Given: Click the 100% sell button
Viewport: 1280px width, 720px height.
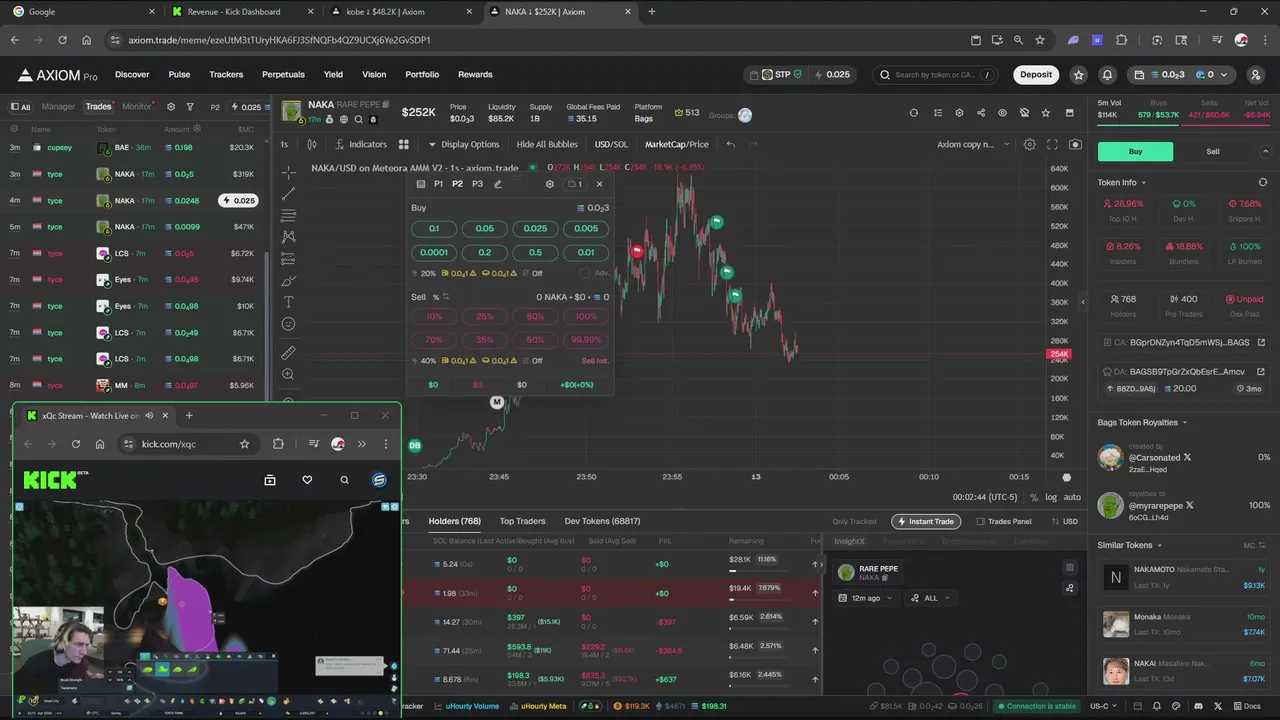Looking at the screenshot, I should (x=586, y=316).
